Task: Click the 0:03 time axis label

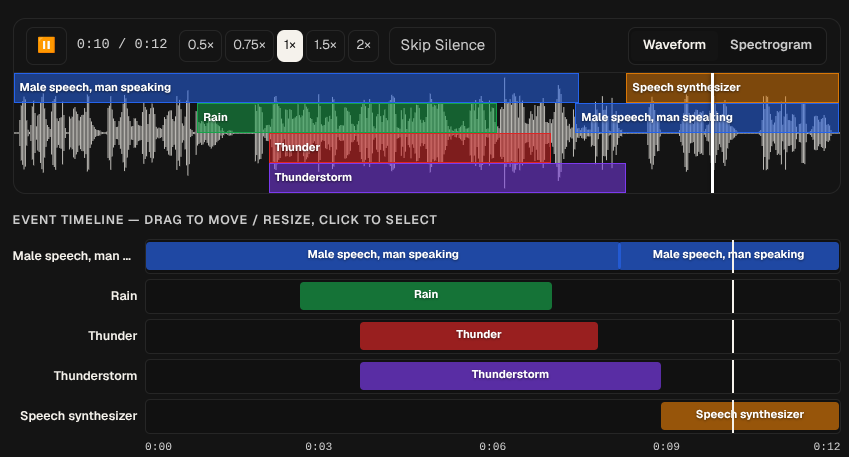Action: click(x=318, y=447)
